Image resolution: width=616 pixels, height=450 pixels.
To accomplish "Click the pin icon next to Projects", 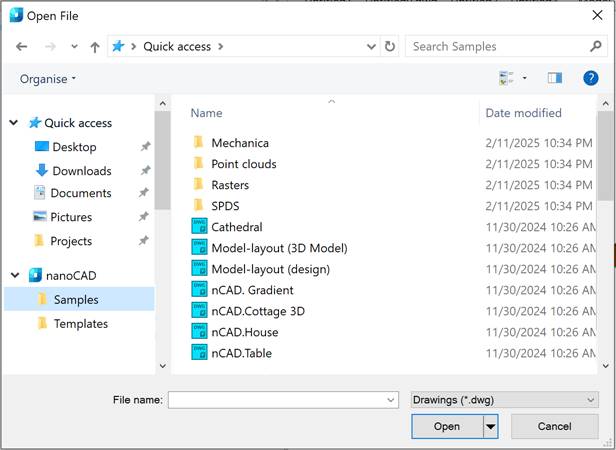I will [x=144, y=240].
